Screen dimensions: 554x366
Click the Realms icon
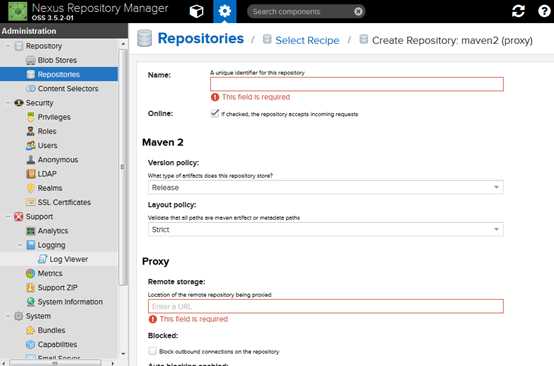point(31,188)
